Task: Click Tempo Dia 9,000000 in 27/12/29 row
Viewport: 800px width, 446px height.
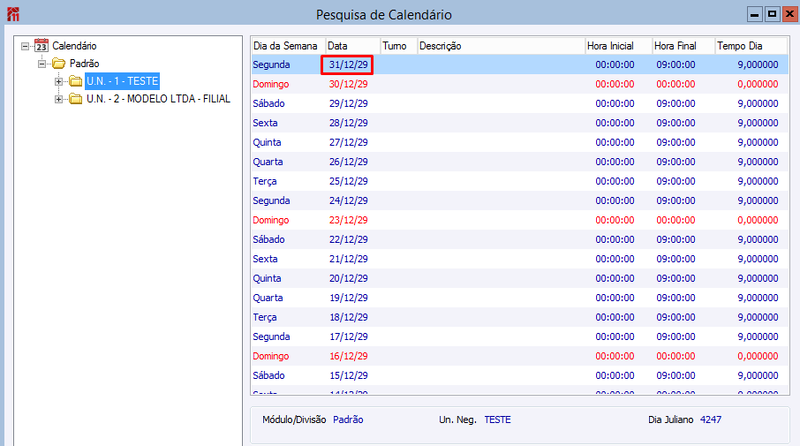Action: pyautogui.click(x=758, y=142)
